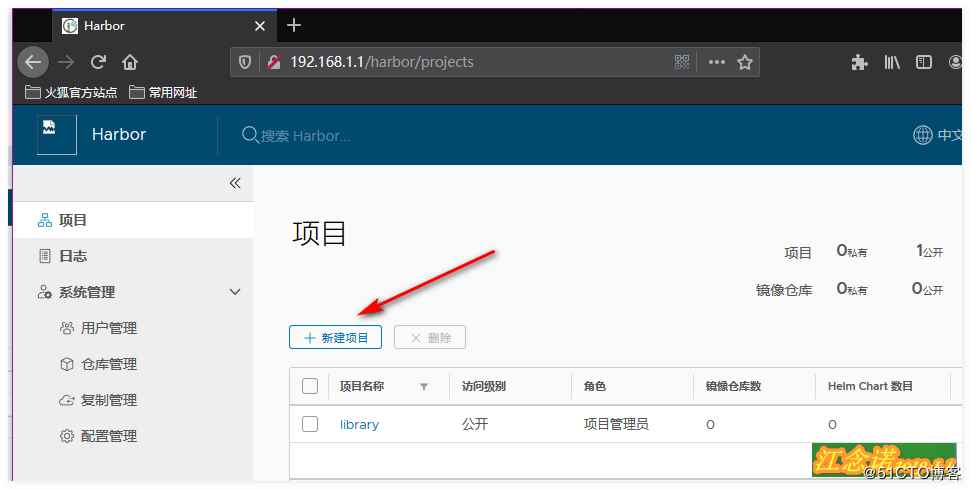Image resolution: width=971 pixels, height=490 pixels.
Task: Open 用户管理 in the sidebar
Action: [108, 328]
